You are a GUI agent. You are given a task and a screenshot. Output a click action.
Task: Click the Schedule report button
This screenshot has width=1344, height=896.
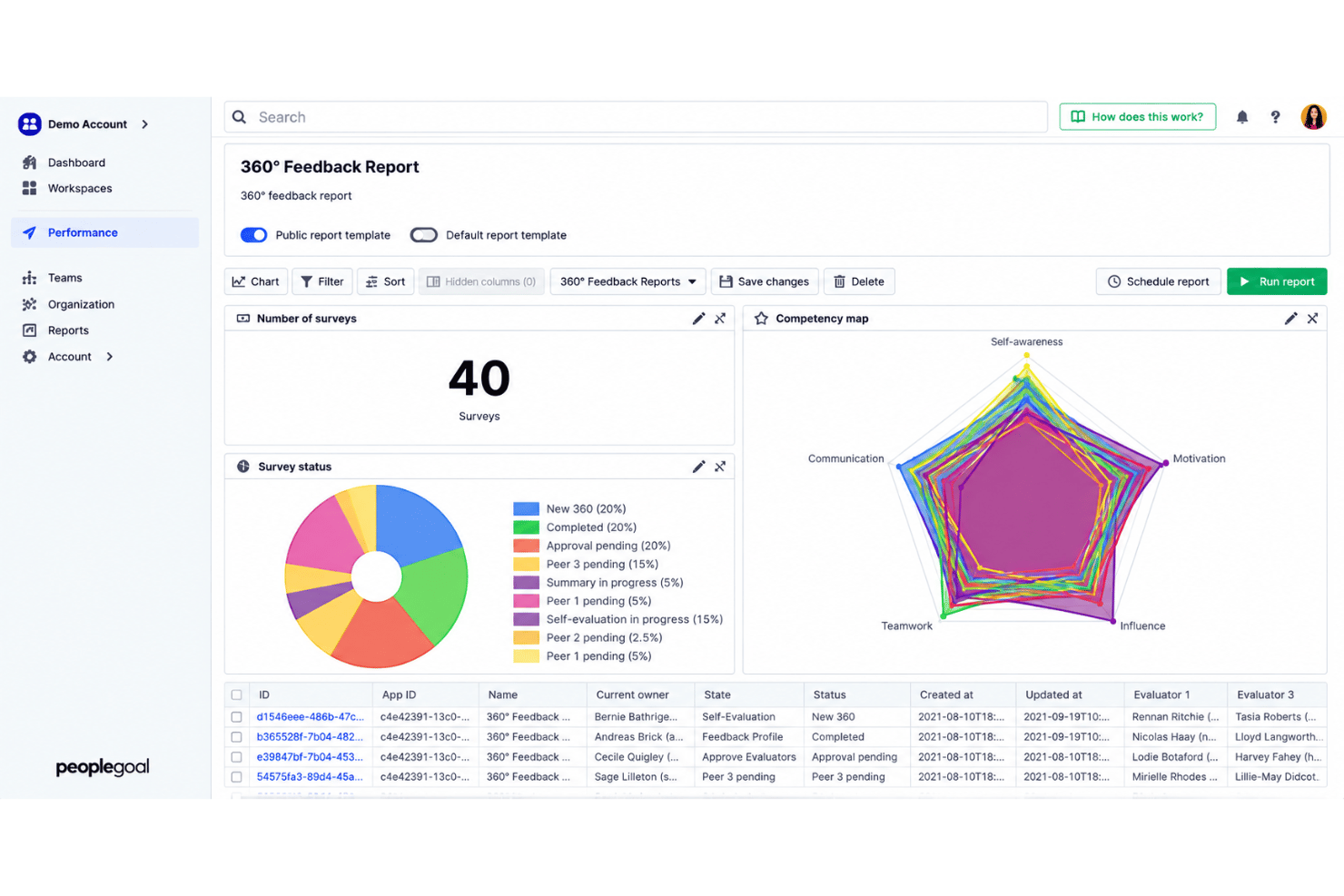pyautogui.click(x=1159, y=281)
